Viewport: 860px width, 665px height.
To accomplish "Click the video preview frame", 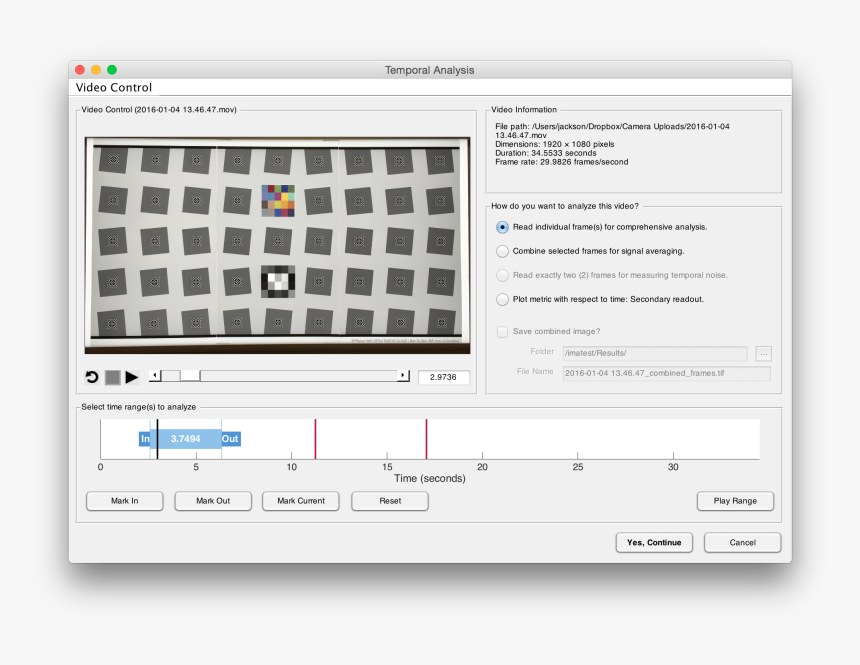I will 278,245.
